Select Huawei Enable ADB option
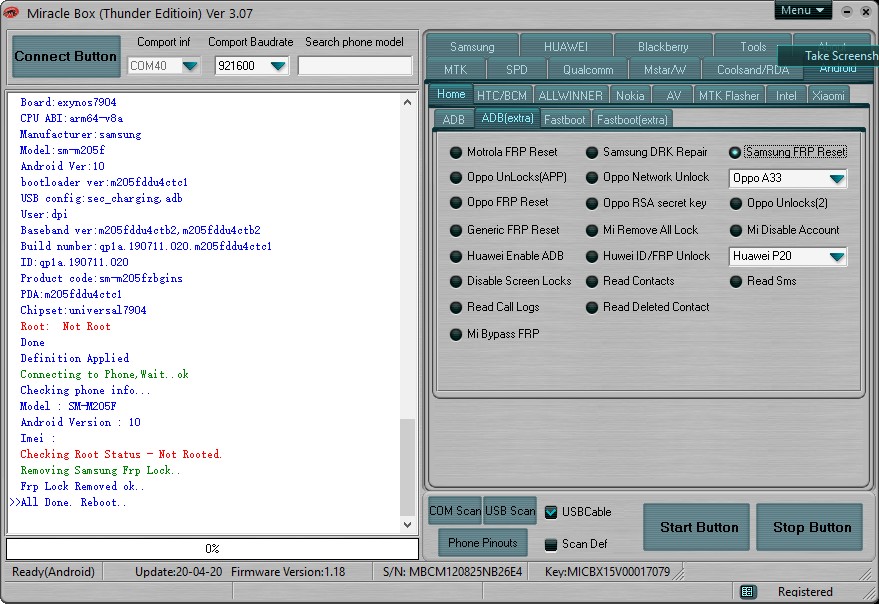Screen dimensions: 879x604 tap(456, 256)
